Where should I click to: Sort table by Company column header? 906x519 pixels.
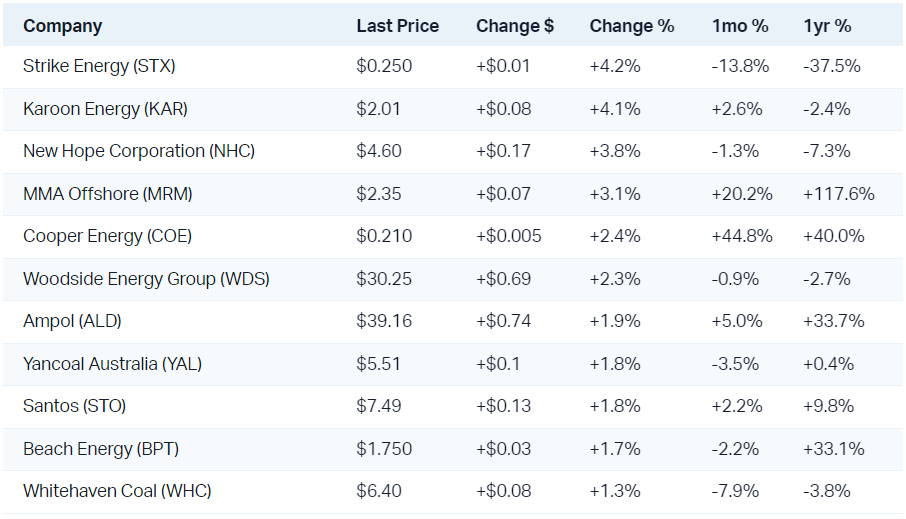click(62, 26)
